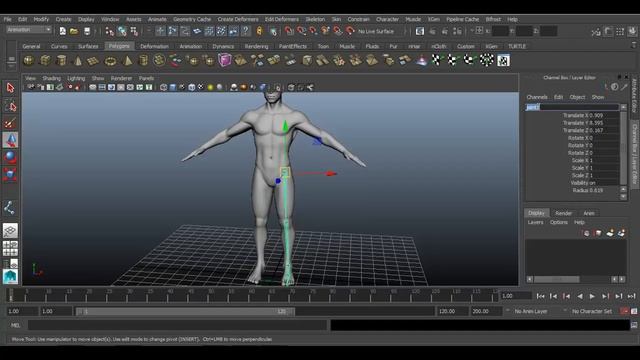Image resolution: width=640 pixels, height=360 pixels.
Task: Click the last checkered UV icon on shelf
Action: pyautogui.click(x=503, y=60)
